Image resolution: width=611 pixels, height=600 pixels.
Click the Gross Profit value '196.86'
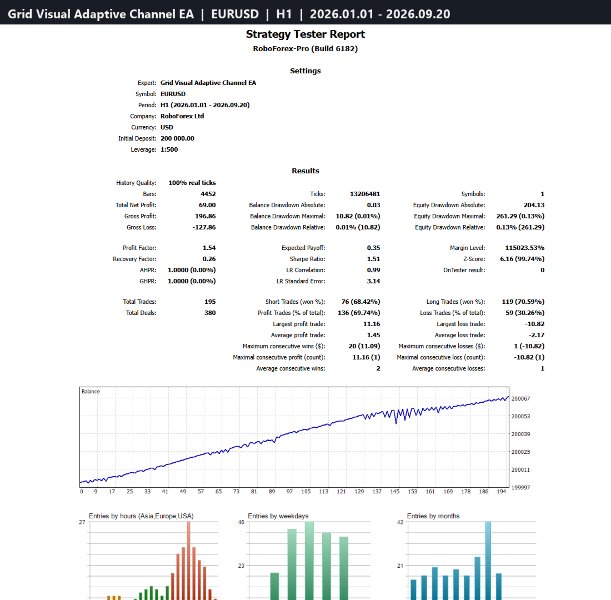(205, 216)
